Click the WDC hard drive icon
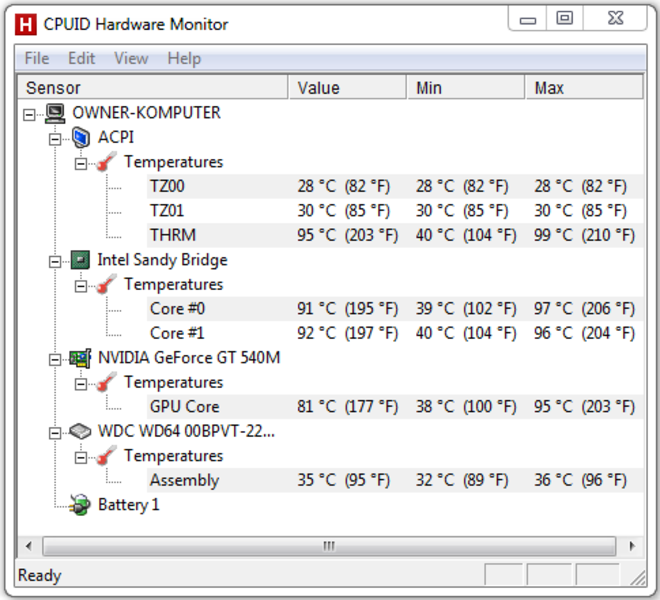 point(80,432)
